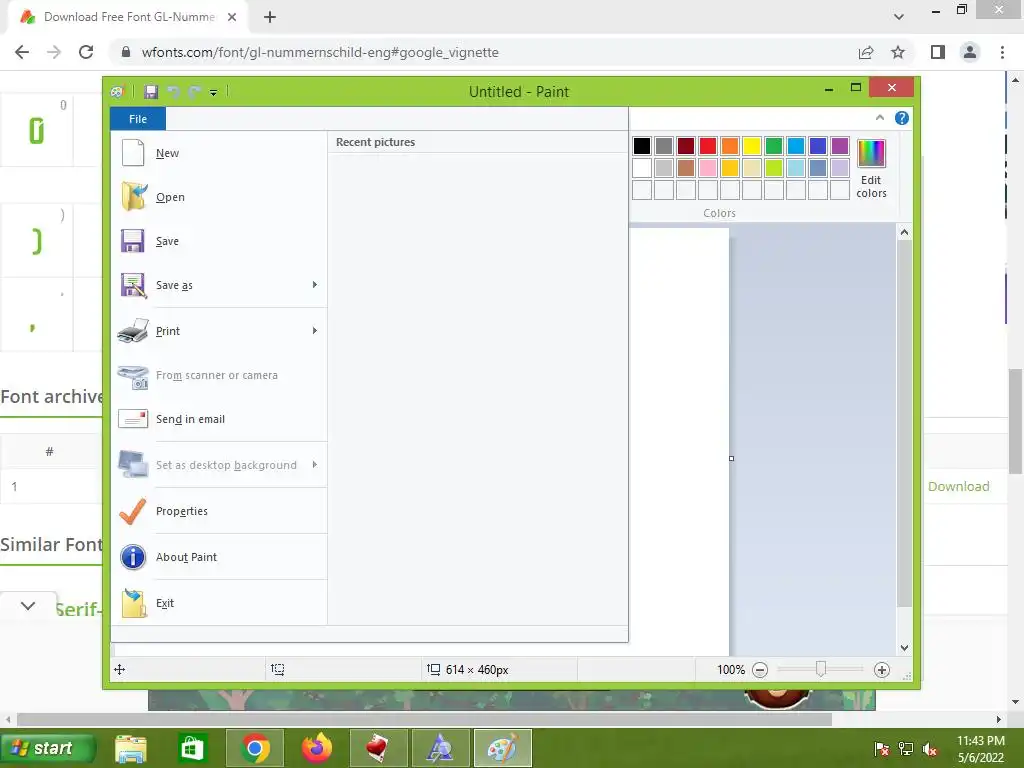
Task: Click the zoom slider handle
Action: pyautogui.click(x=821, y=669)
